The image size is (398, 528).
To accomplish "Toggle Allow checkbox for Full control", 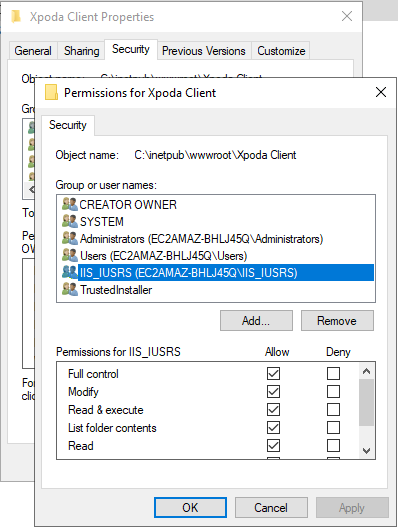I will click(273, 373).
